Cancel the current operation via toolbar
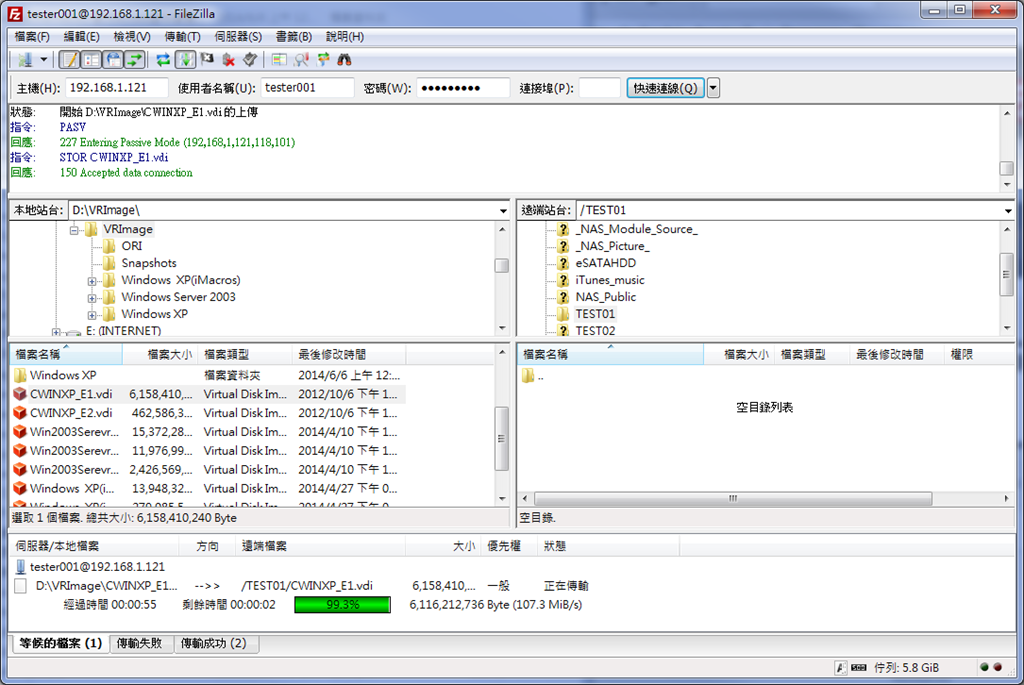The height and width of the screenshot is (685, 1024). (x=207, y=60)
